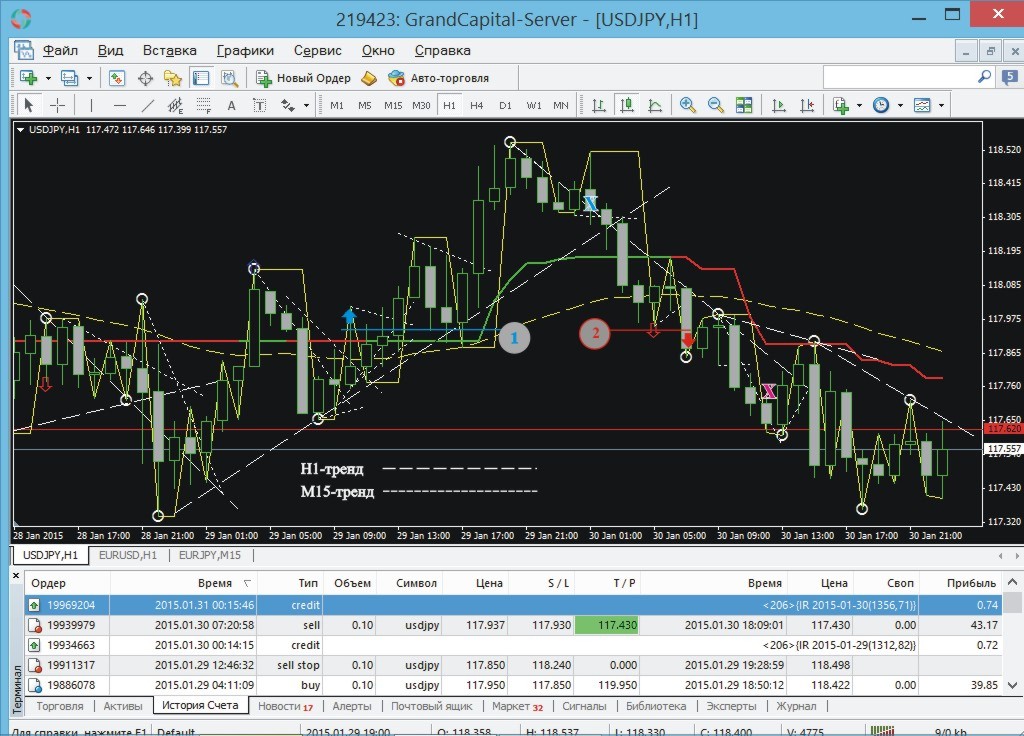Screen dimensions: 1024x736
Task: Pick the Fibonacci retracement tool
Action: [x=203, y=105]
